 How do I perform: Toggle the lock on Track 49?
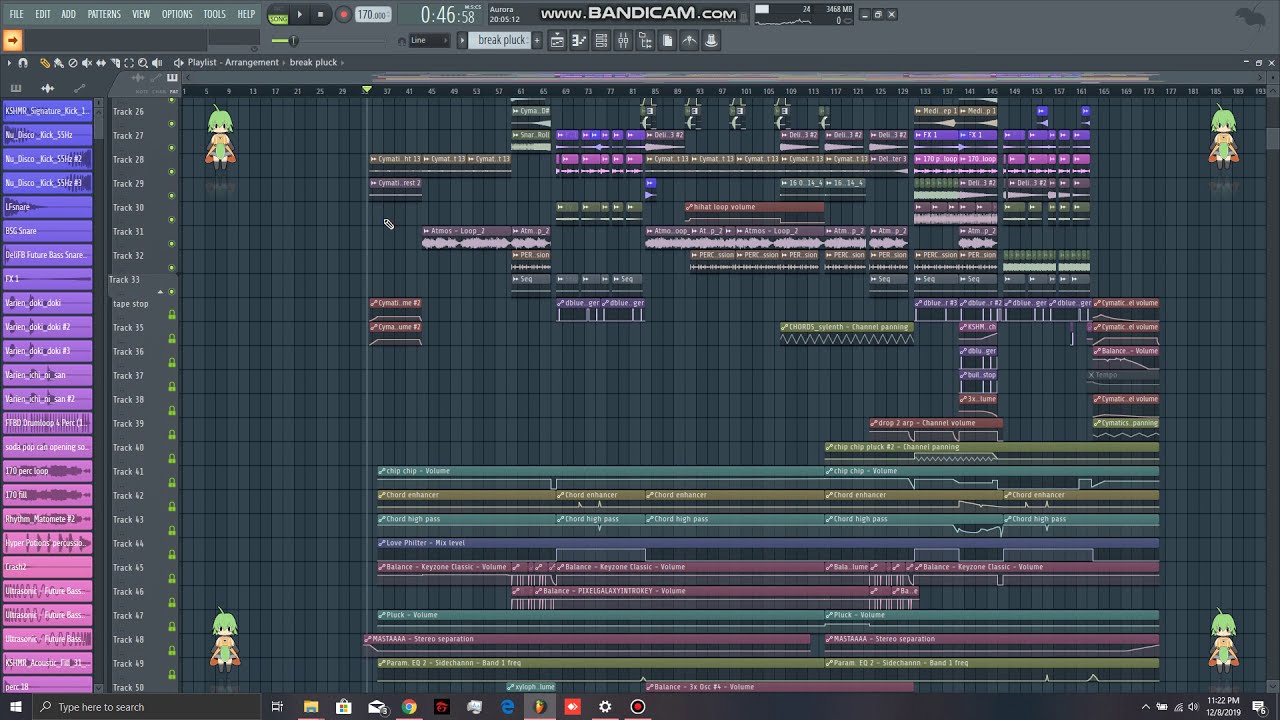tap(172, 674)
